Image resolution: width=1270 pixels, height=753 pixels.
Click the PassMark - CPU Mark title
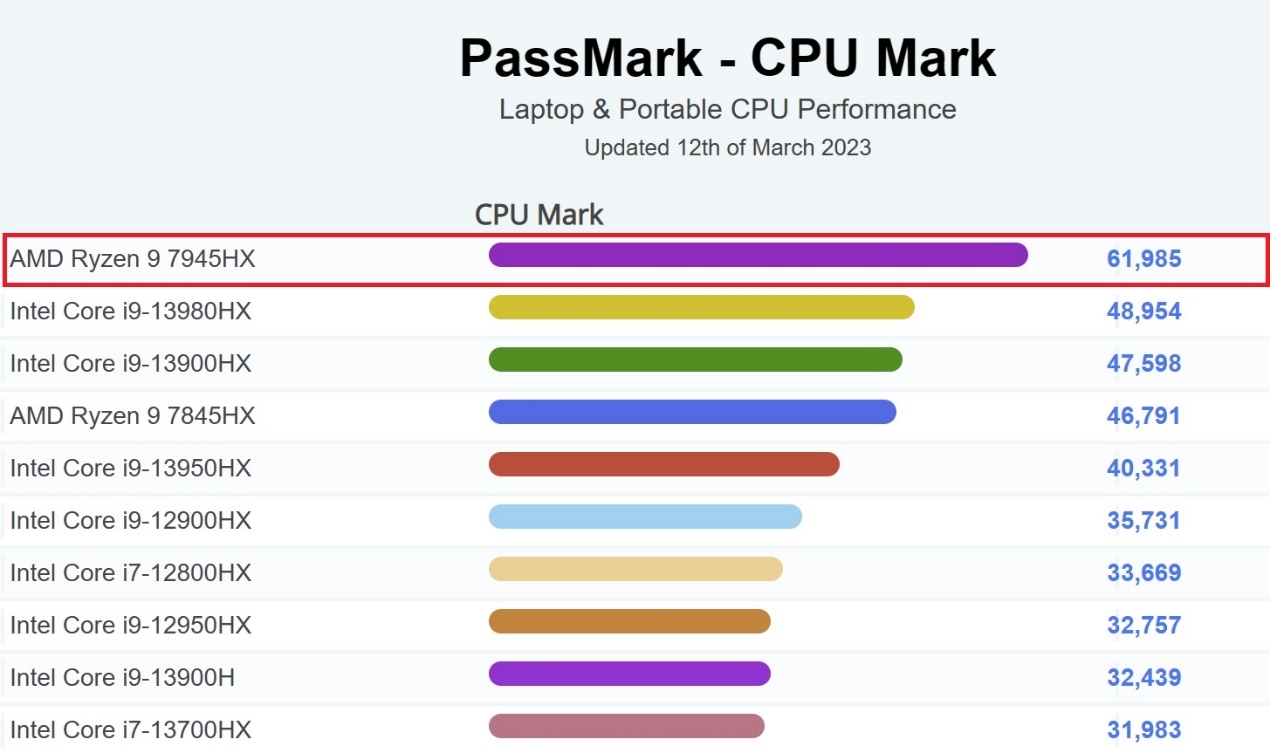[727, 58]
